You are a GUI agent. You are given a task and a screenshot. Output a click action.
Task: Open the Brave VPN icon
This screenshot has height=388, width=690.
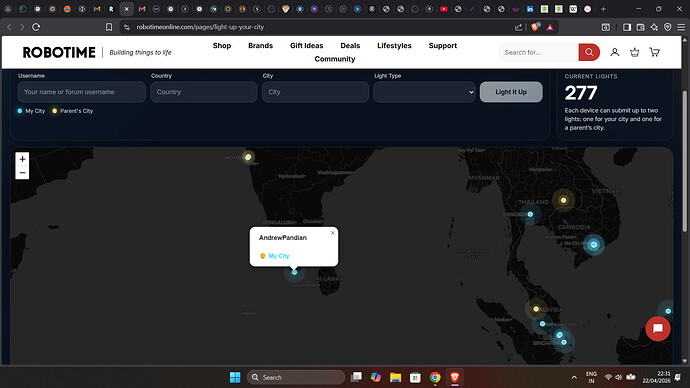tap(668, 27)
